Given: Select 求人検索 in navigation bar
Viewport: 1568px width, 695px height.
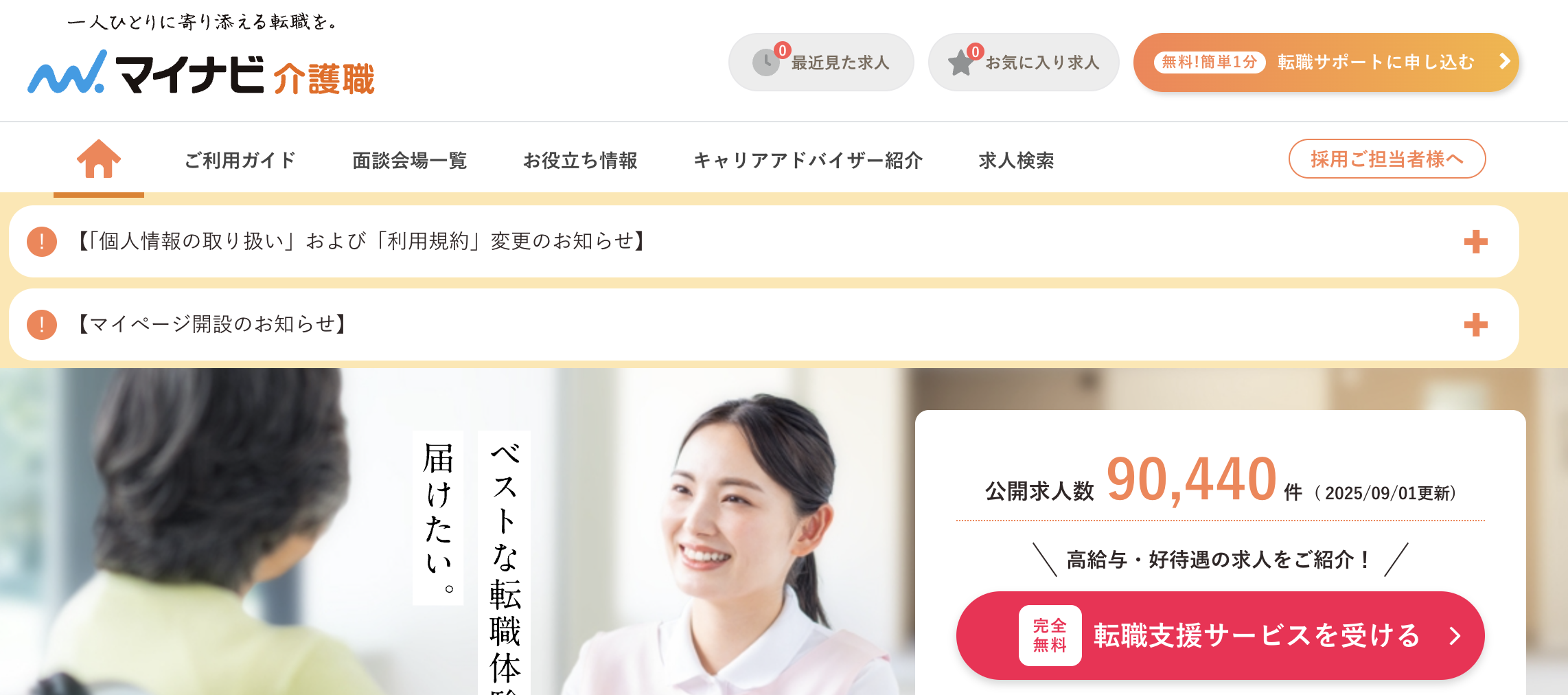Looking at the screenshot, I should coord(1016,160).
